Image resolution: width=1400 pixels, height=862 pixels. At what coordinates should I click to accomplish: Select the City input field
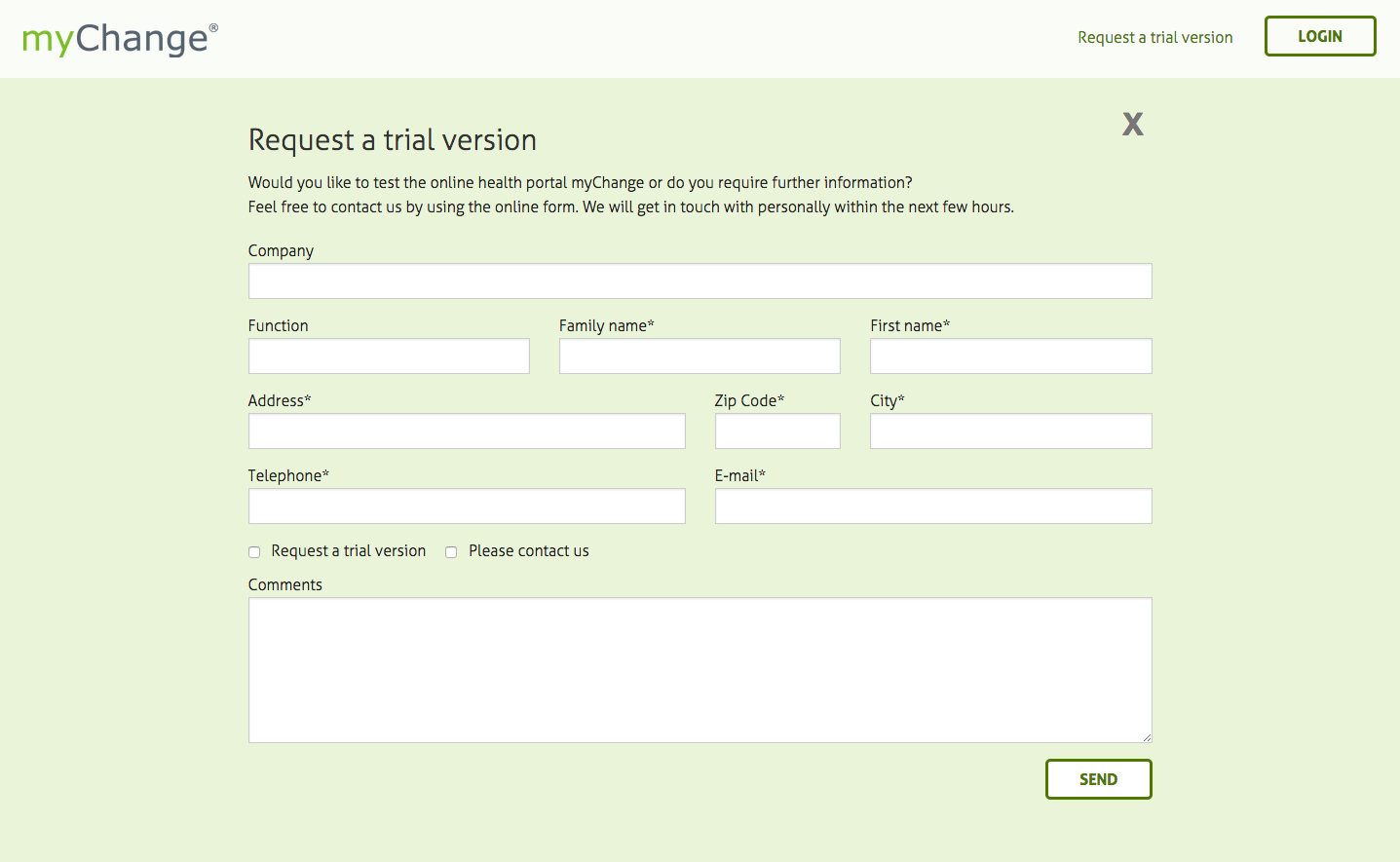[x=1010, y=431]
